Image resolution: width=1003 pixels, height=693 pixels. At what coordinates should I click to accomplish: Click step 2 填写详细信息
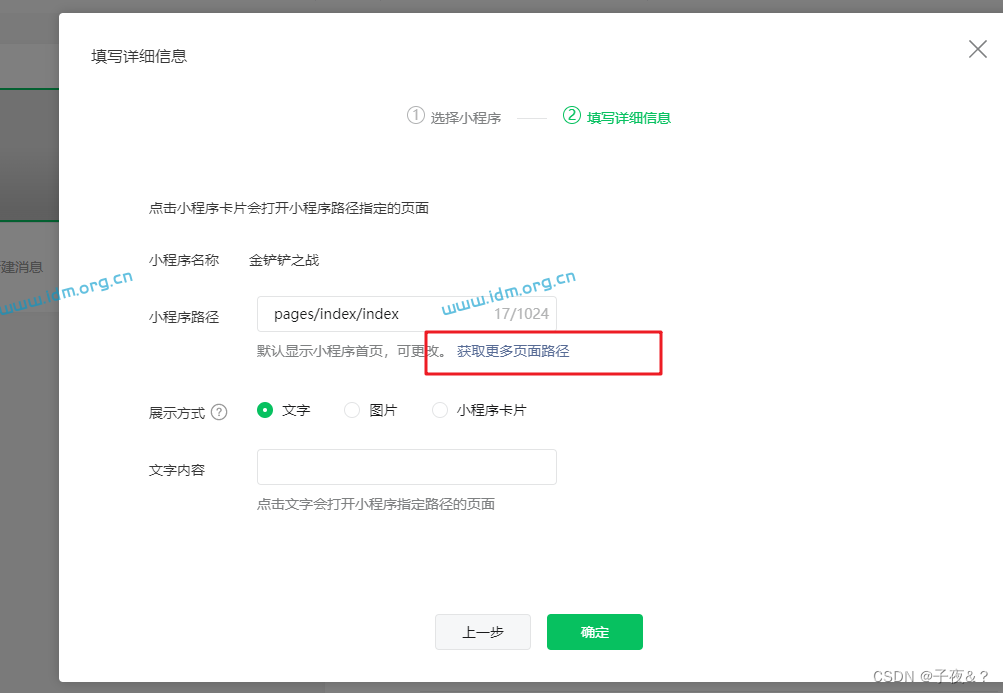coord(617,117)
